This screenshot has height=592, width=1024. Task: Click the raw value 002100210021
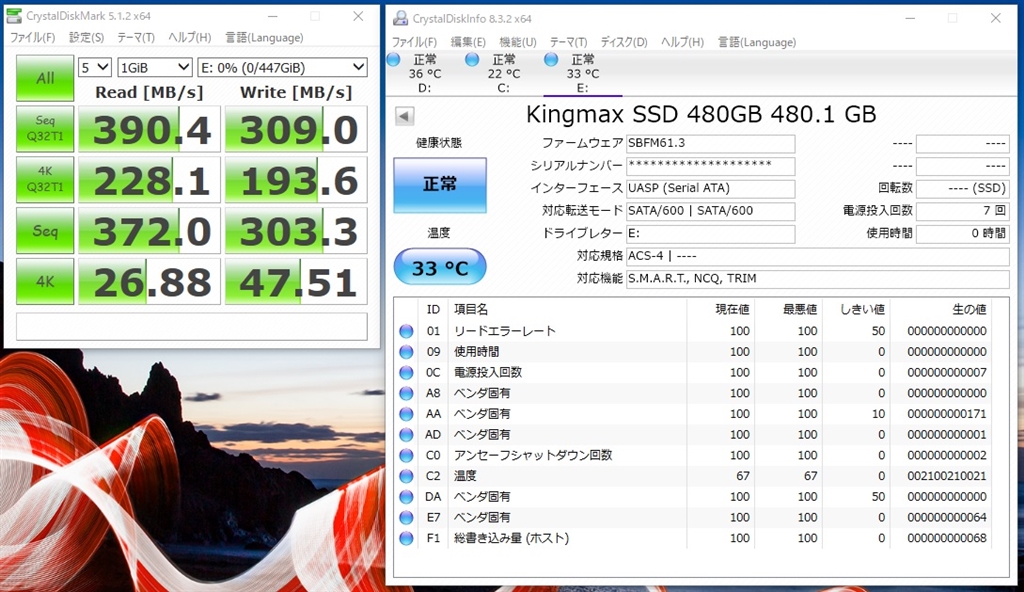coord(947,476)
